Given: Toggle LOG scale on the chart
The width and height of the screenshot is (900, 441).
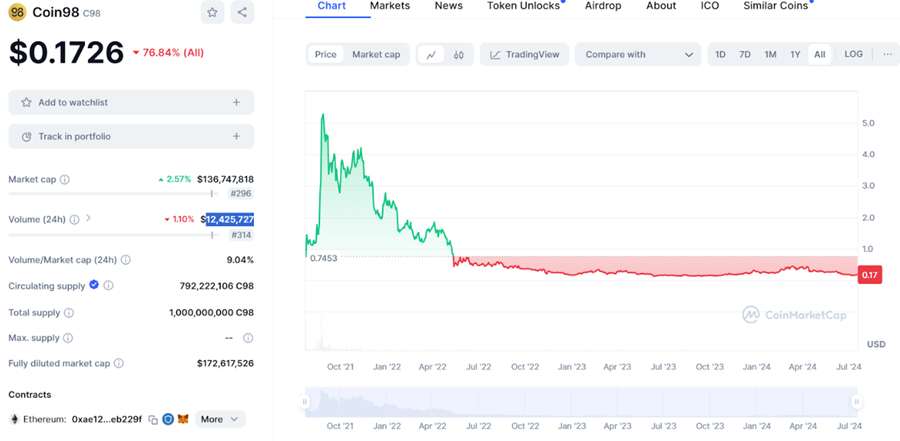Looking at the screenshot, I should pyautogui.click(x=853, y=54).
